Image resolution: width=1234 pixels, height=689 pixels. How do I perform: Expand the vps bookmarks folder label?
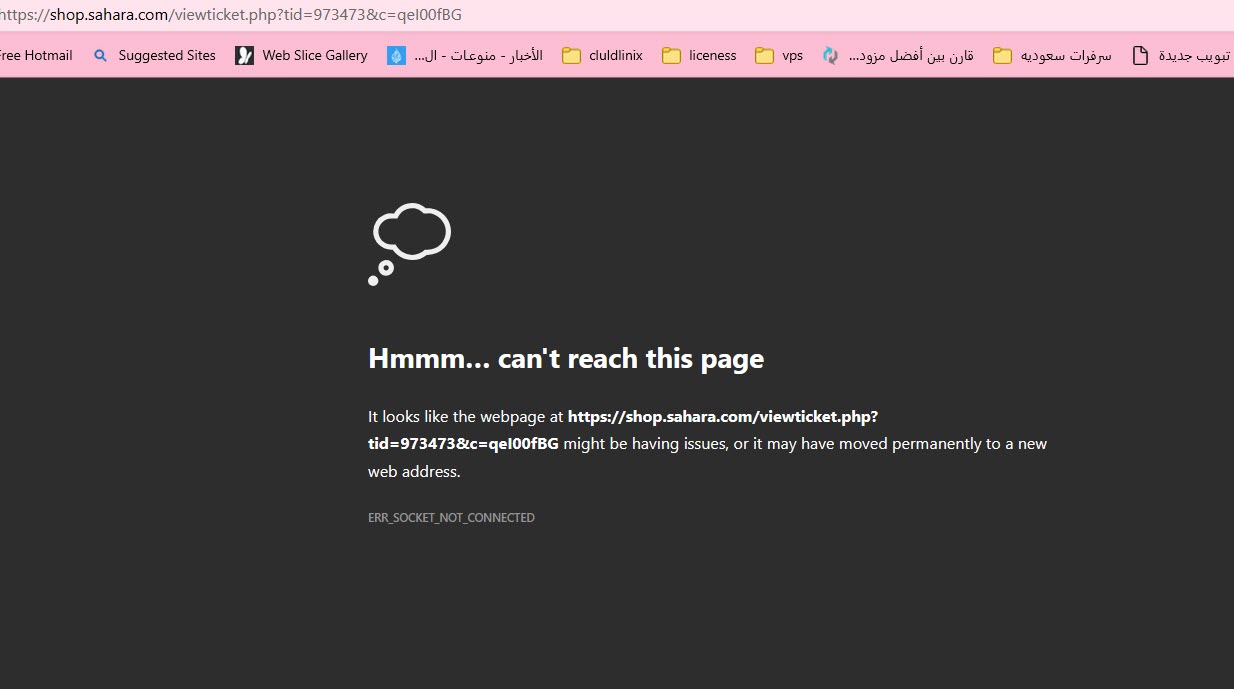coord(792,56)
